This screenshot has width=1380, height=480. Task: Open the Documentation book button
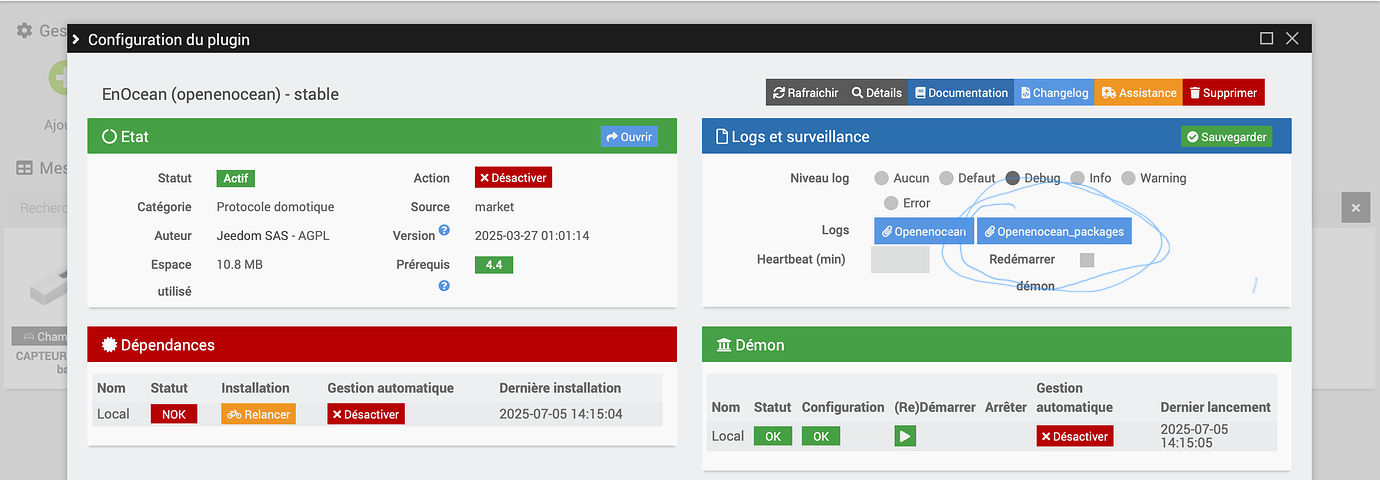tap(961, 92)
